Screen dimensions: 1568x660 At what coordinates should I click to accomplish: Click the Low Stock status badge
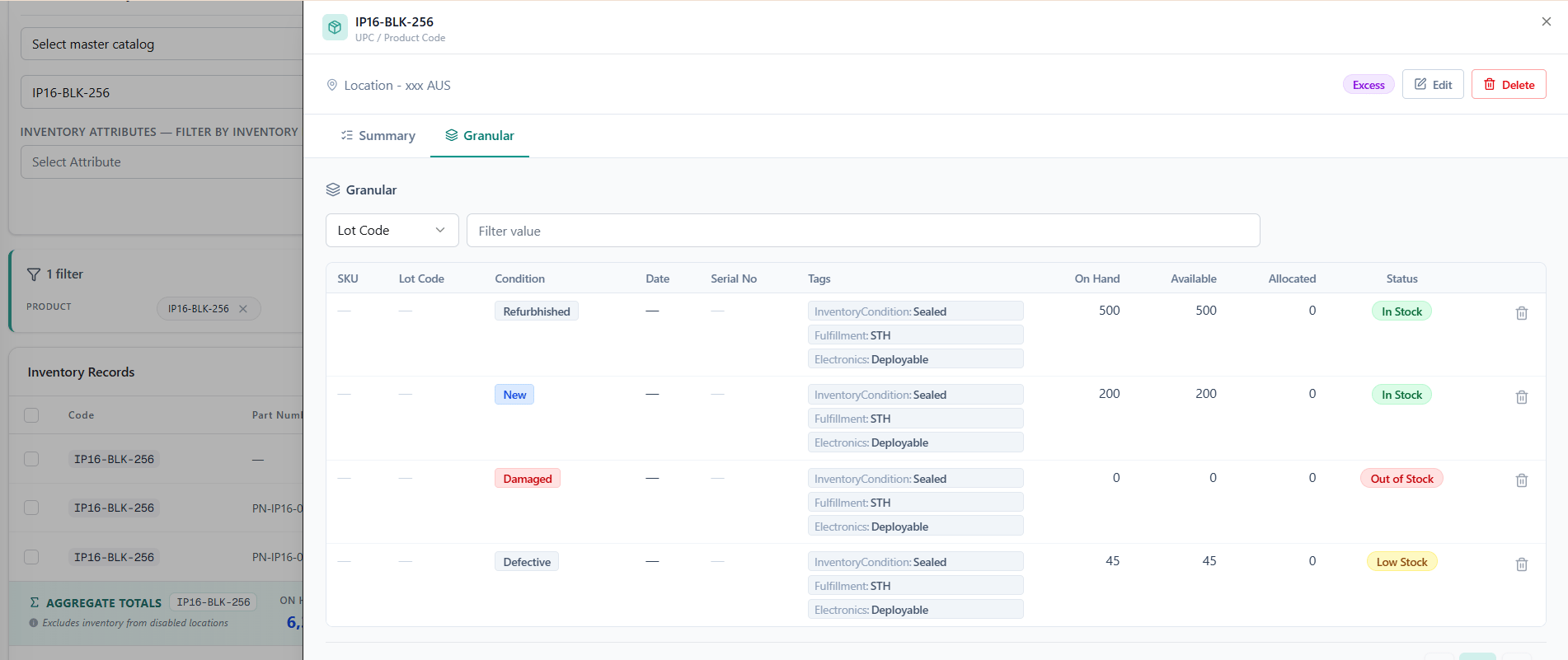click(1401, 562)
